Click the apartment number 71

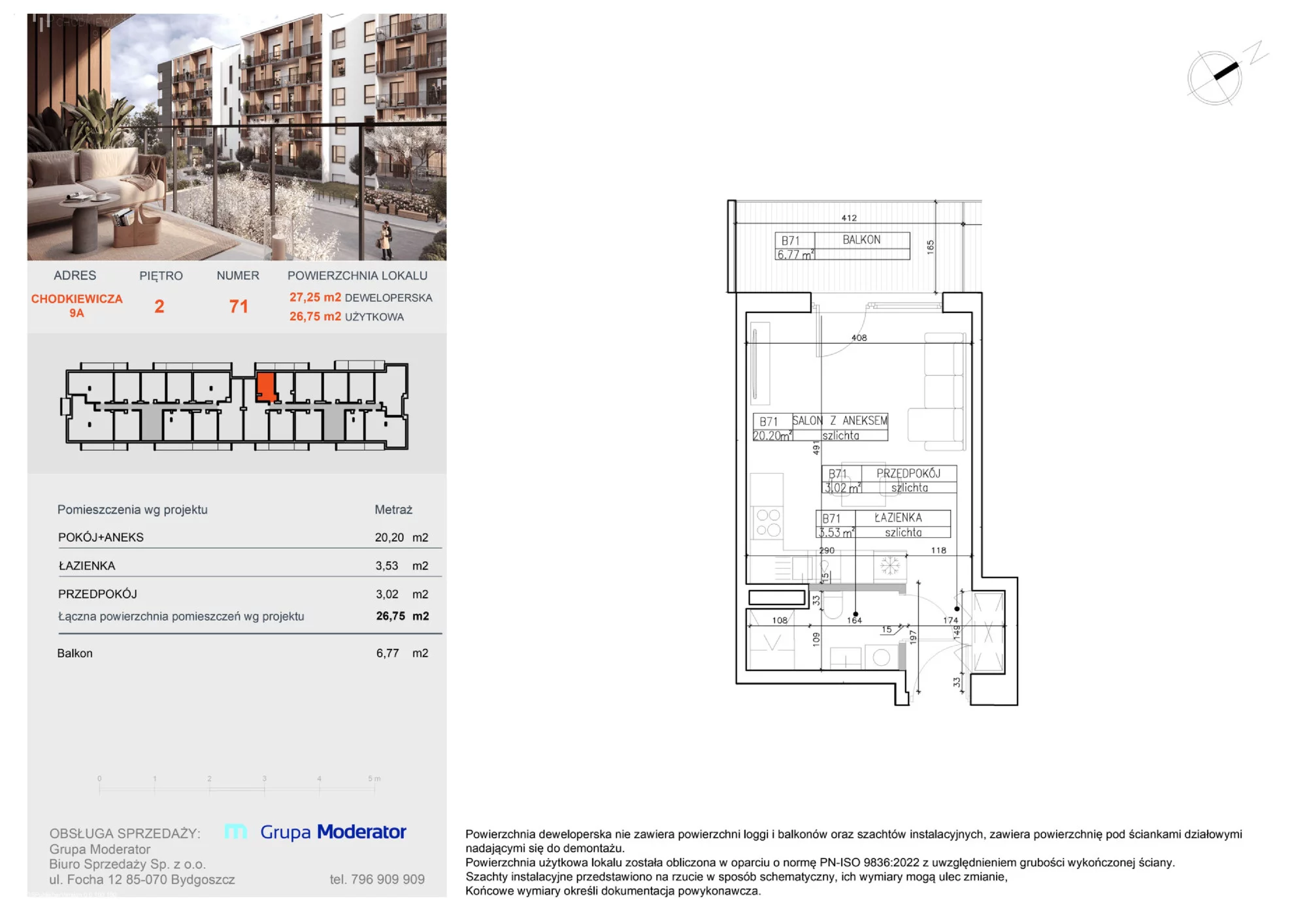[x=239, y=306]
